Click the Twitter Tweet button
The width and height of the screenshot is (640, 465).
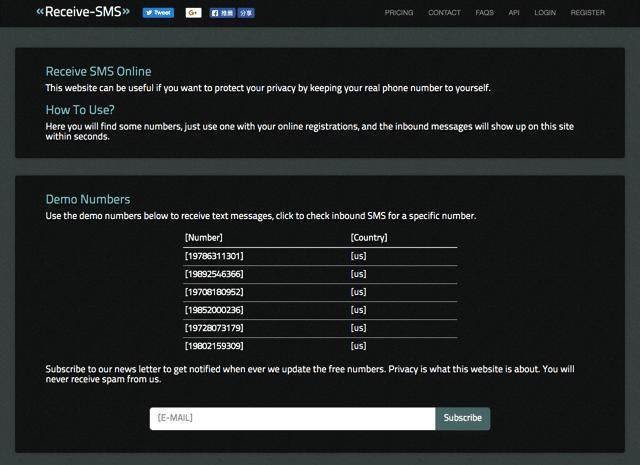pyautogui.click(x=158, y=13)
